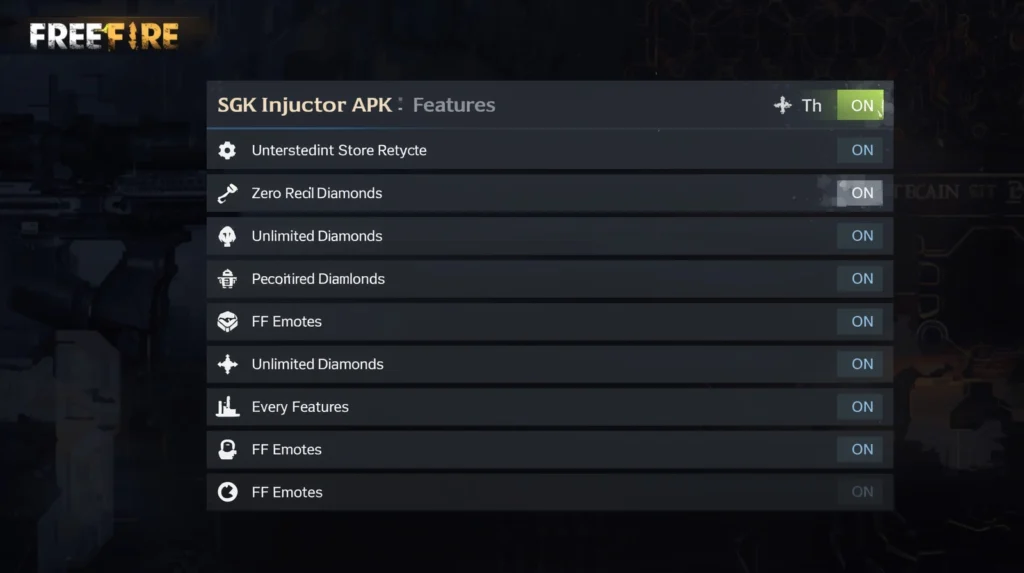Click the bar chart icon beside Every Features
The image size is (1024, 573).
[227, 407]
